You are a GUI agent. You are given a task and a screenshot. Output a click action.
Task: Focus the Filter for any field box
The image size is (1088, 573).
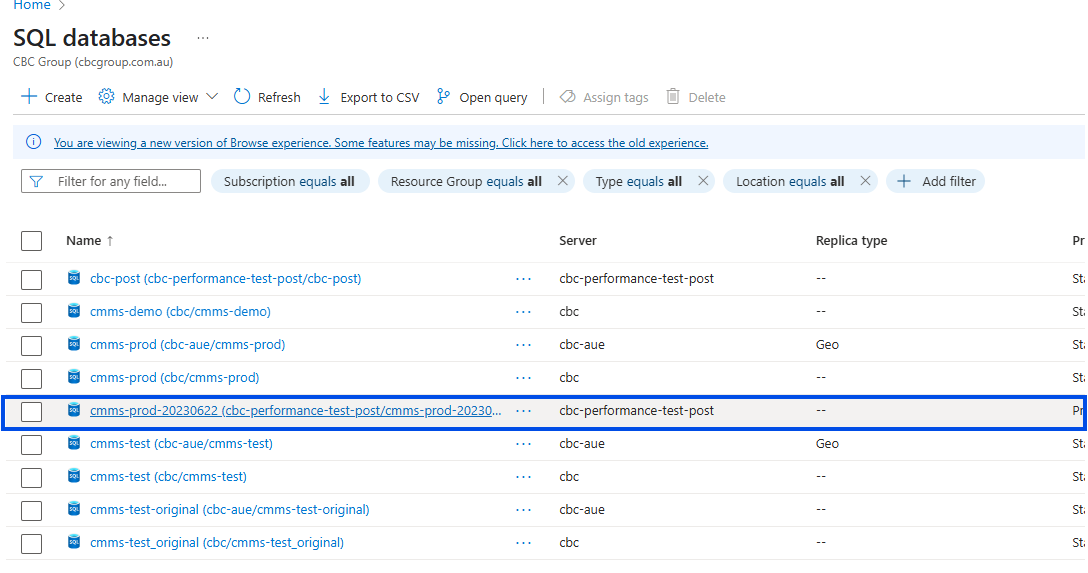(x=120, y=181)
